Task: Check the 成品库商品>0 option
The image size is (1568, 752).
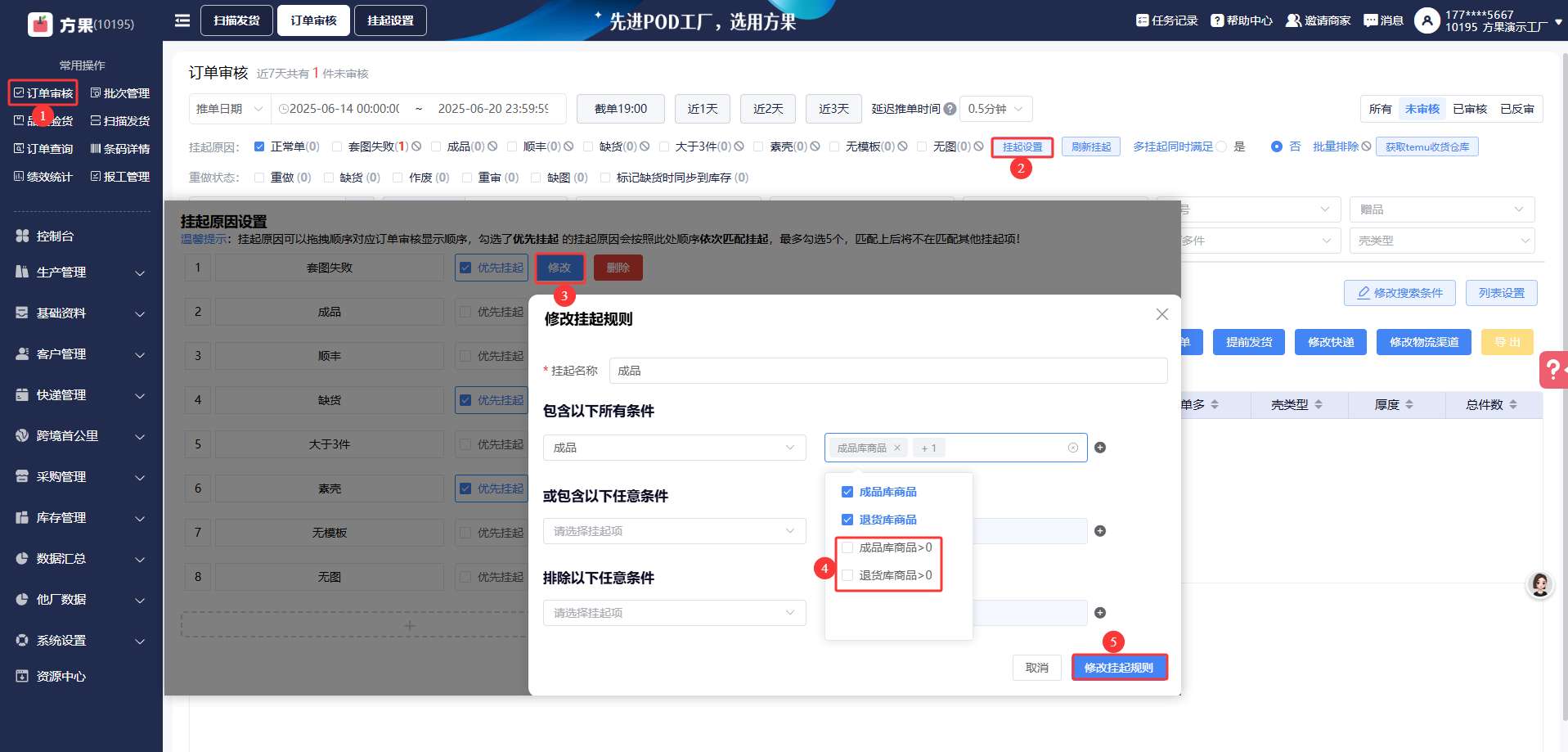Action: [847, 547]
